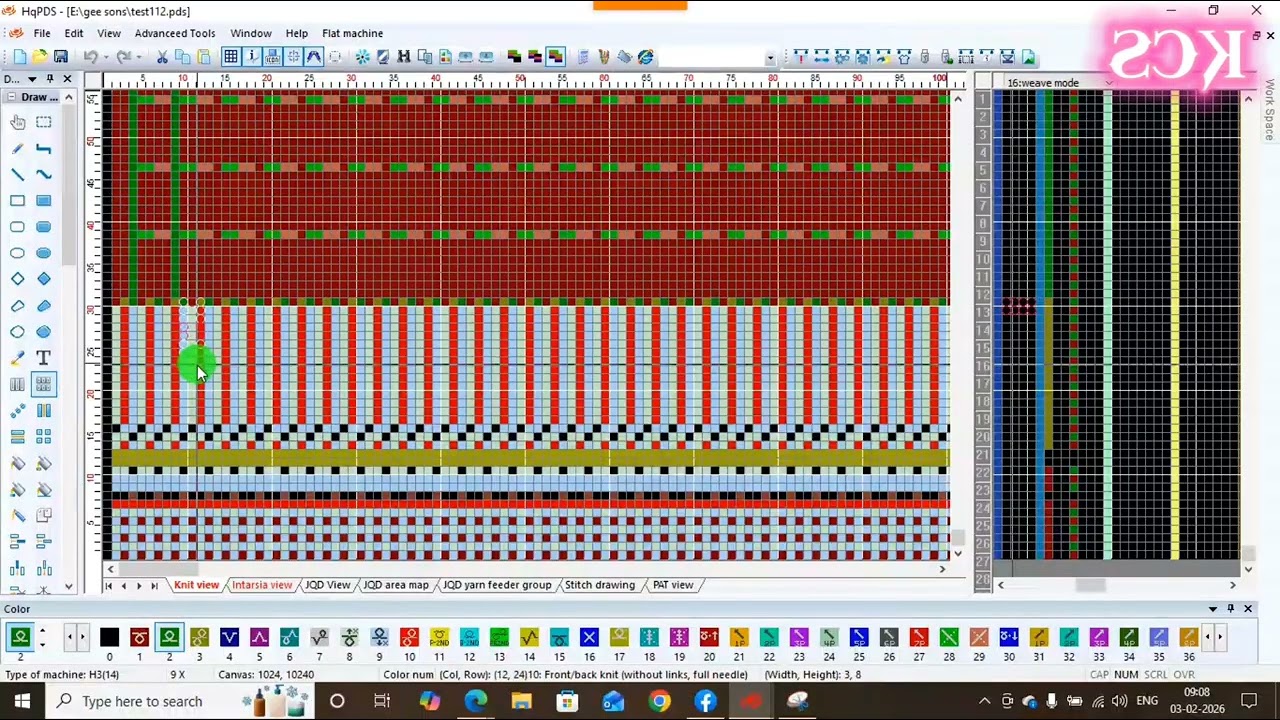Close the Color panel

click(x=1247, y=609)
